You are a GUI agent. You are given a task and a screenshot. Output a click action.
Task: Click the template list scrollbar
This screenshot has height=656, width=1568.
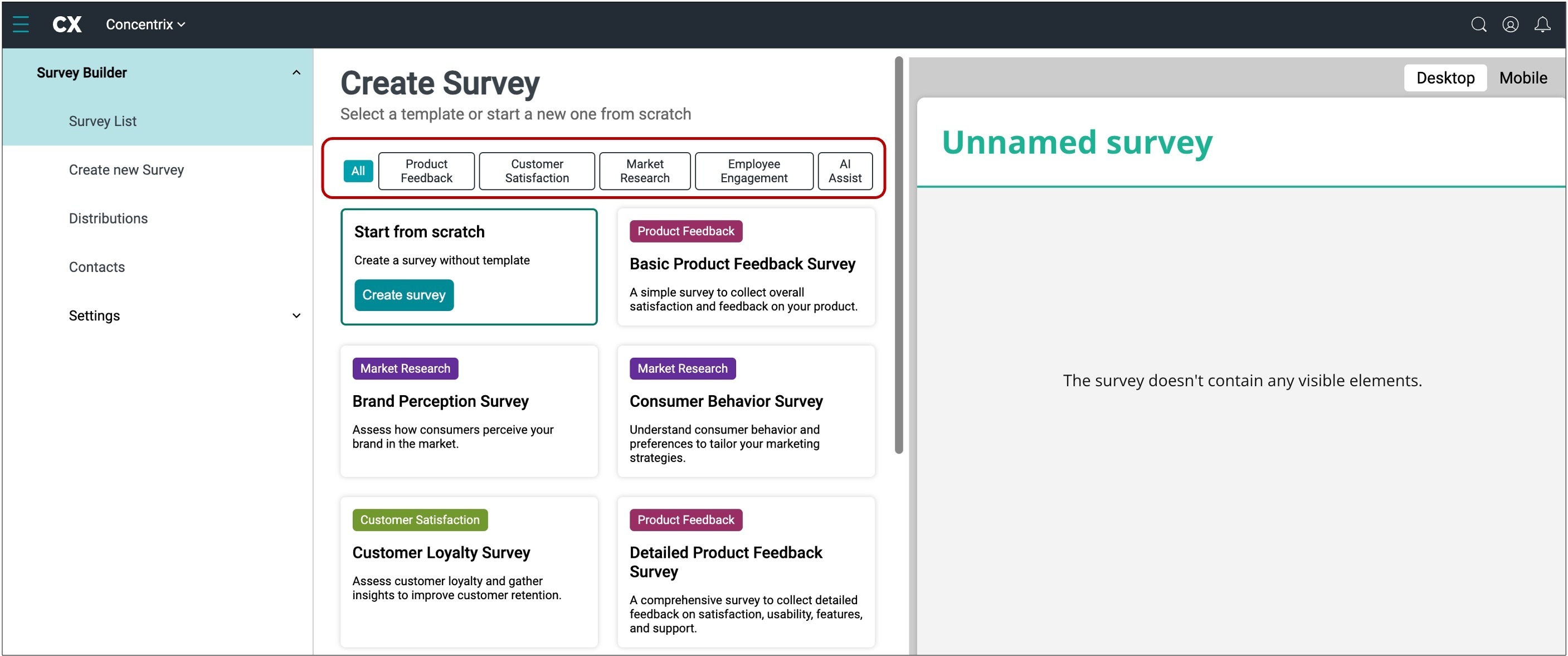tap(898, 255)
